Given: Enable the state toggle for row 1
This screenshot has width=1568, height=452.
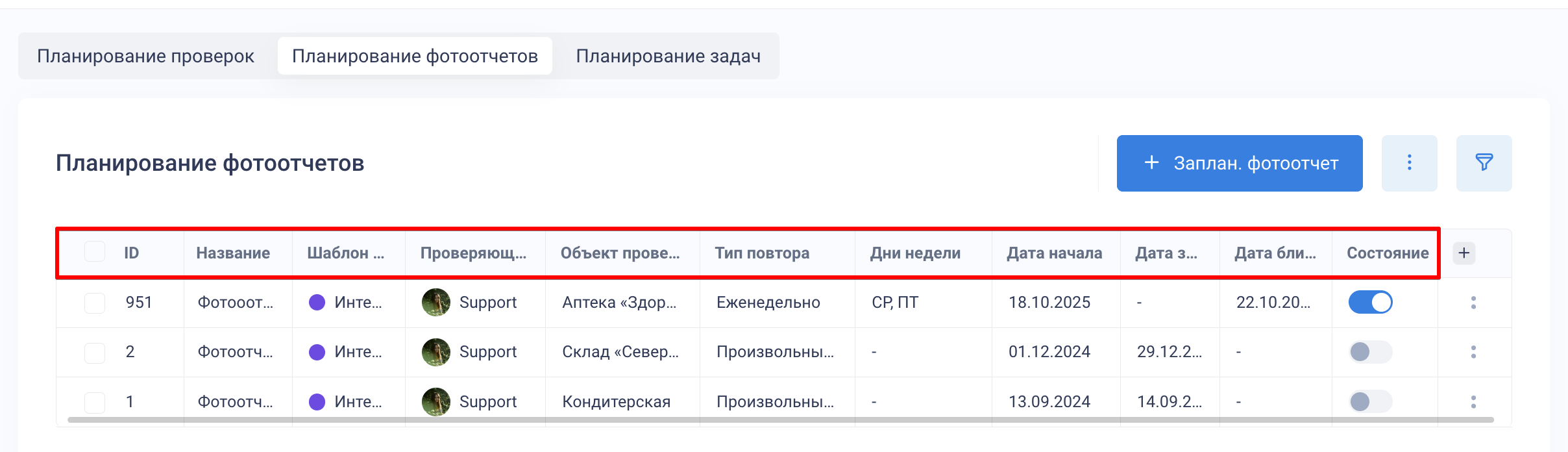Looking at the screenshot, I should 1370,402.
